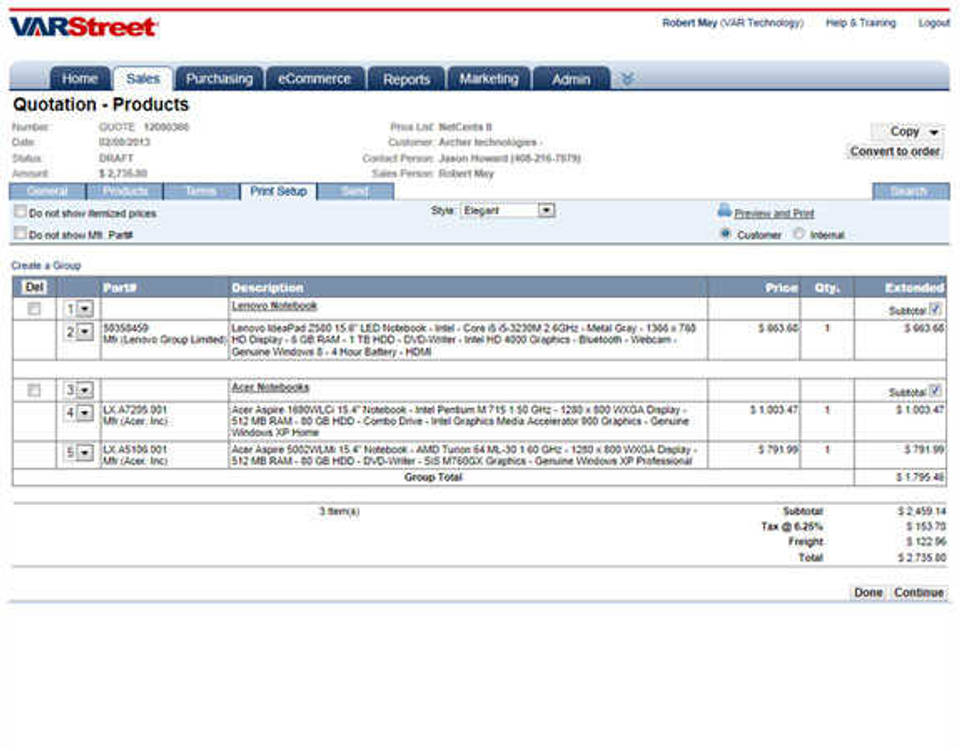Click the Logout link
Image resolution: width=960 pixels, height=751 pixels.
pos(934,23)
